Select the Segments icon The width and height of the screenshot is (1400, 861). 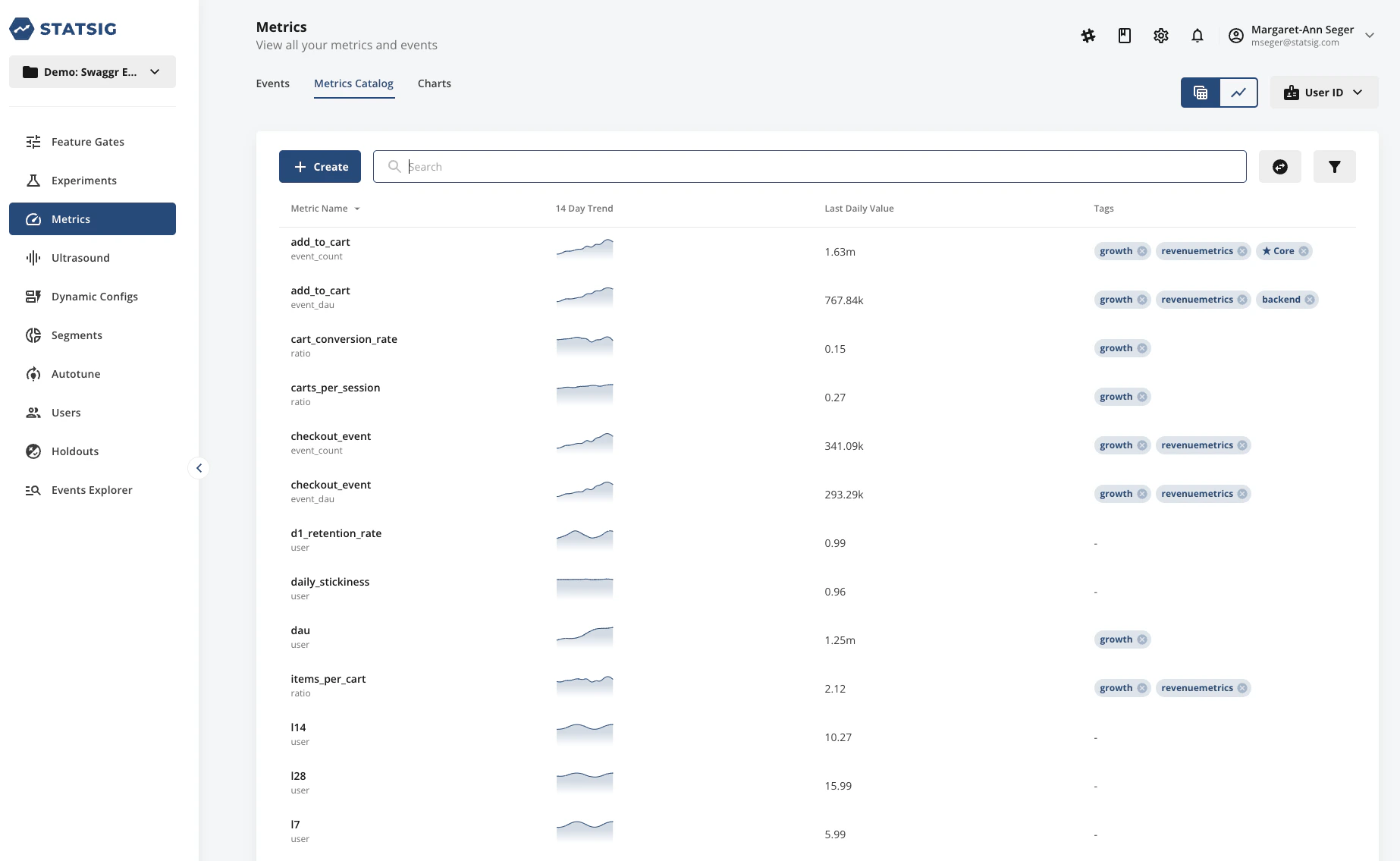click(x=33, y=335)
